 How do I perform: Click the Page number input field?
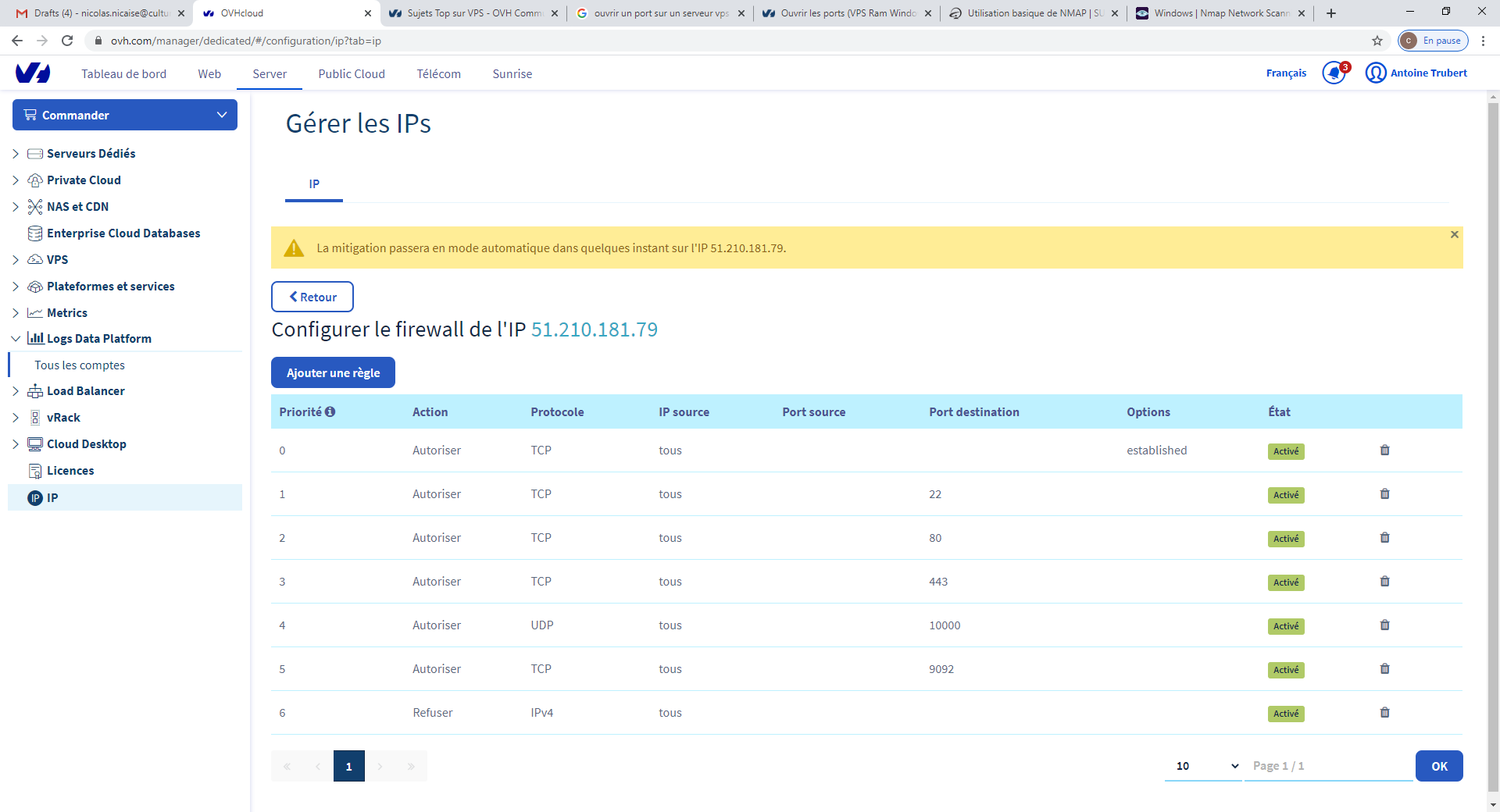pyautogui.click(x=1328, y=766)
